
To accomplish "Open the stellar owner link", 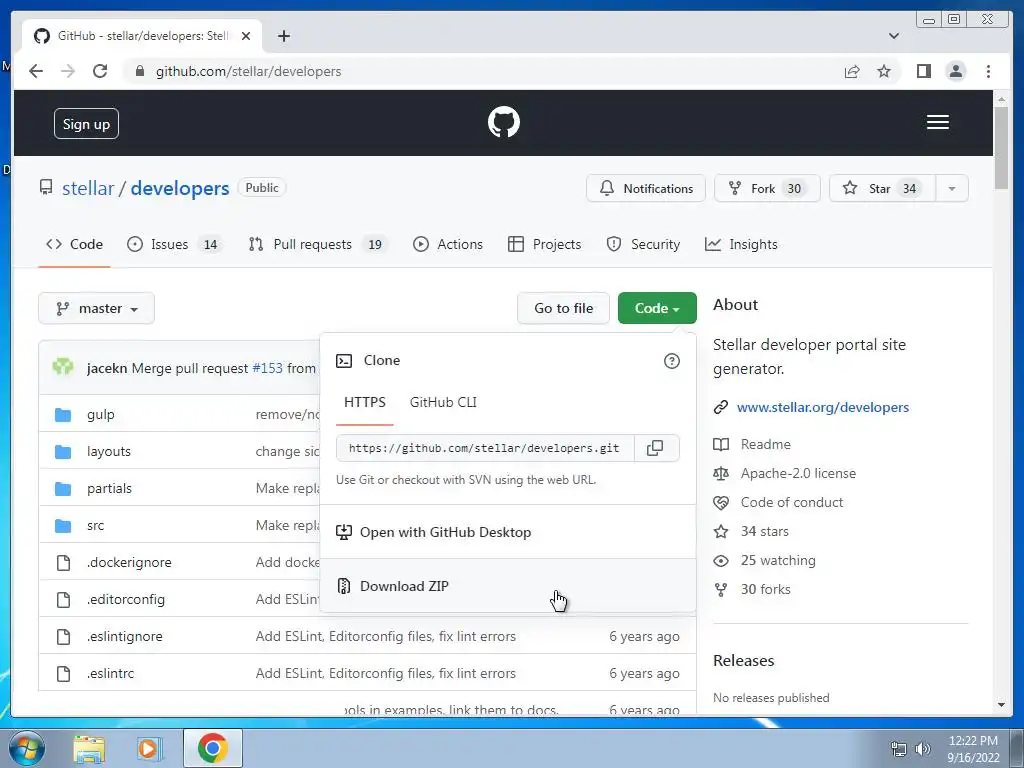I will [88, 188].
